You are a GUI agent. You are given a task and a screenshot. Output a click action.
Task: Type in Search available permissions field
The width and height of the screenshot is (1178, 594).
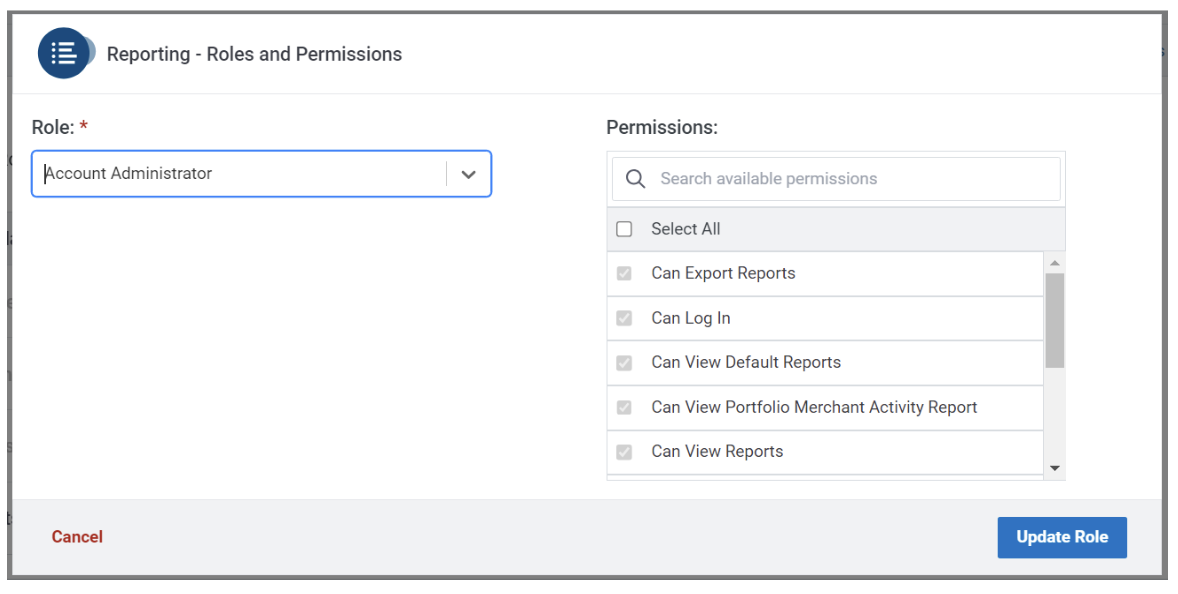pos(850,179)
